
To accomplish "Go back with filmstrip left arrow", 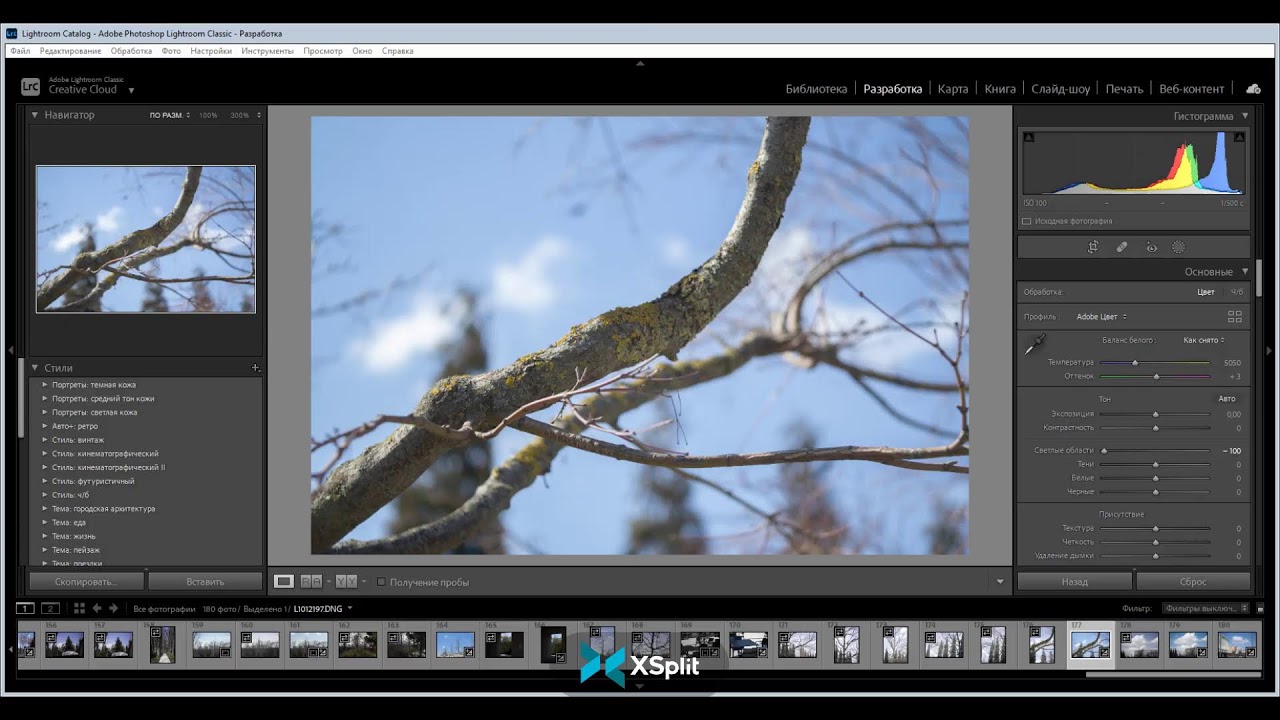I will pyautogui.click(x=97, y=608).
